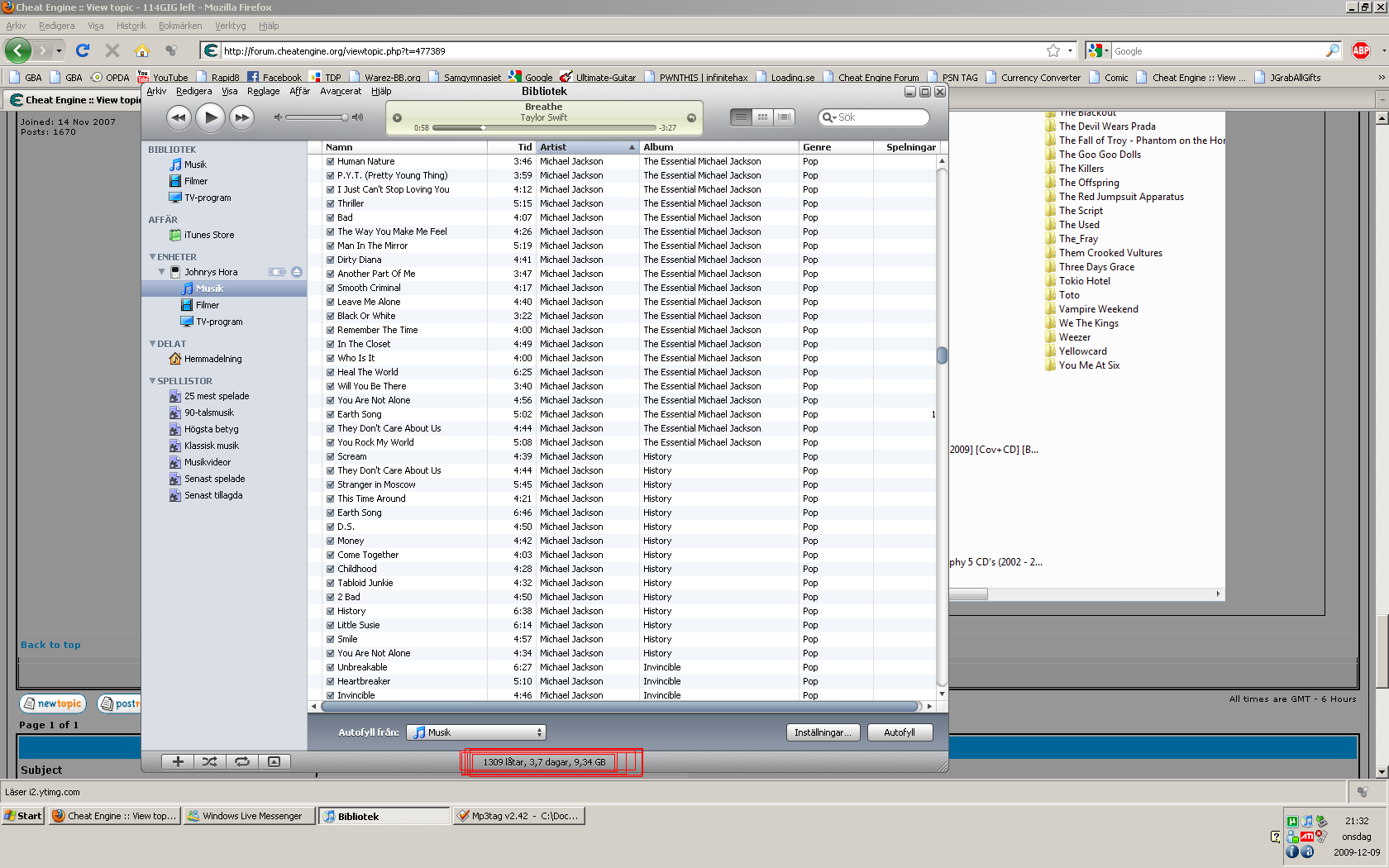Open Firefox Verktyg menu
The height and width of the screenshot is (868, 1389).
click(x=231, y=26)
